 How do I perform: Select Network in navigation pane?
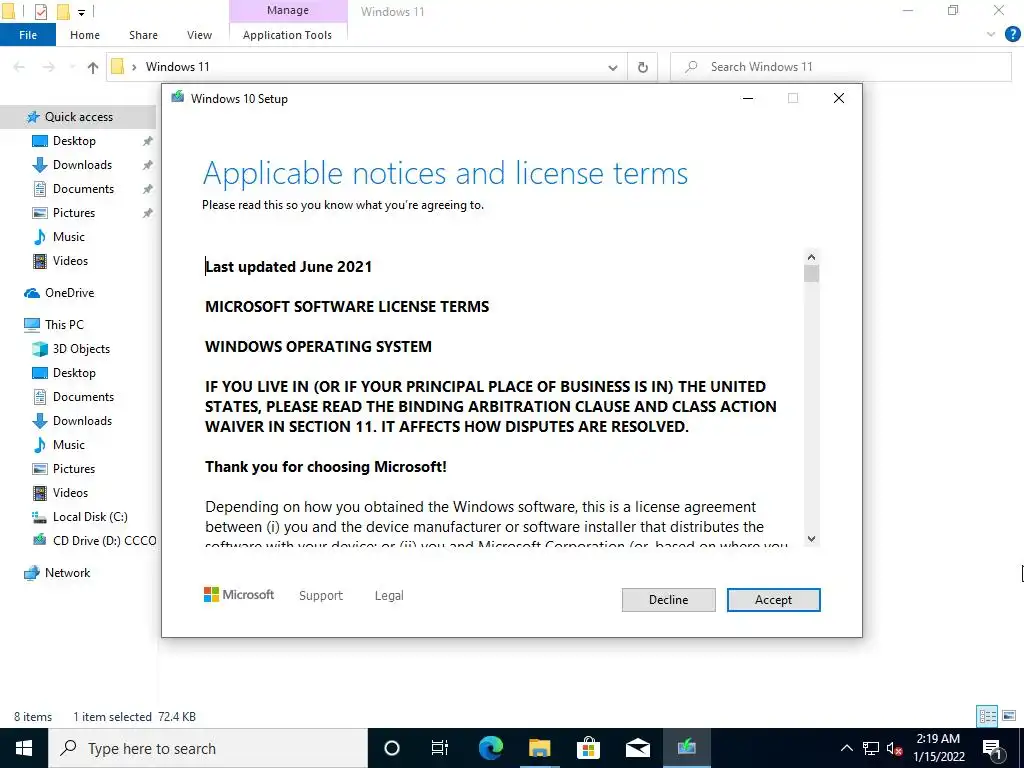[67, 573]
